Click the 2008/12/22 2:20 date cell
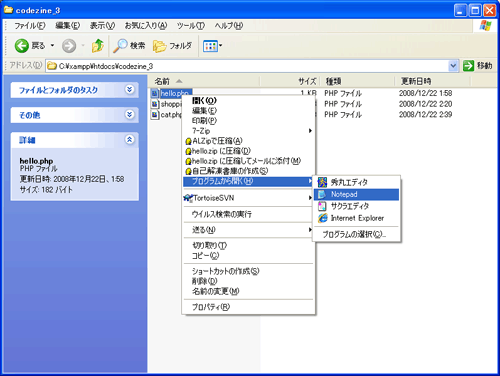Viewport: 500px width, 376px height. point(425,104)
